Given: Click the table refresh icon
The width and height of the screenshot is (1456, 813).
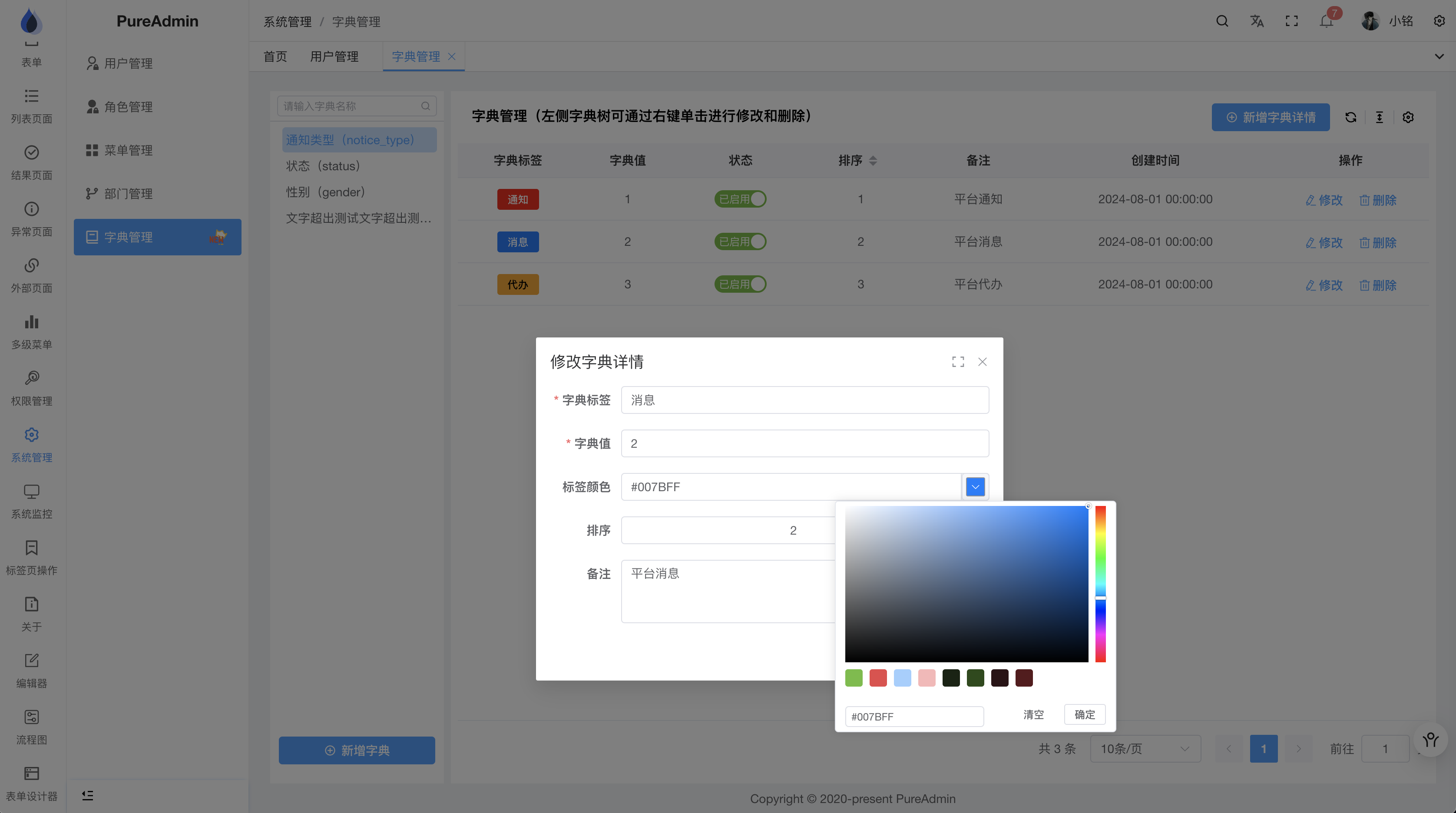Looking at the screenshot, I should pyautogui.click(x=1351, y=117).
